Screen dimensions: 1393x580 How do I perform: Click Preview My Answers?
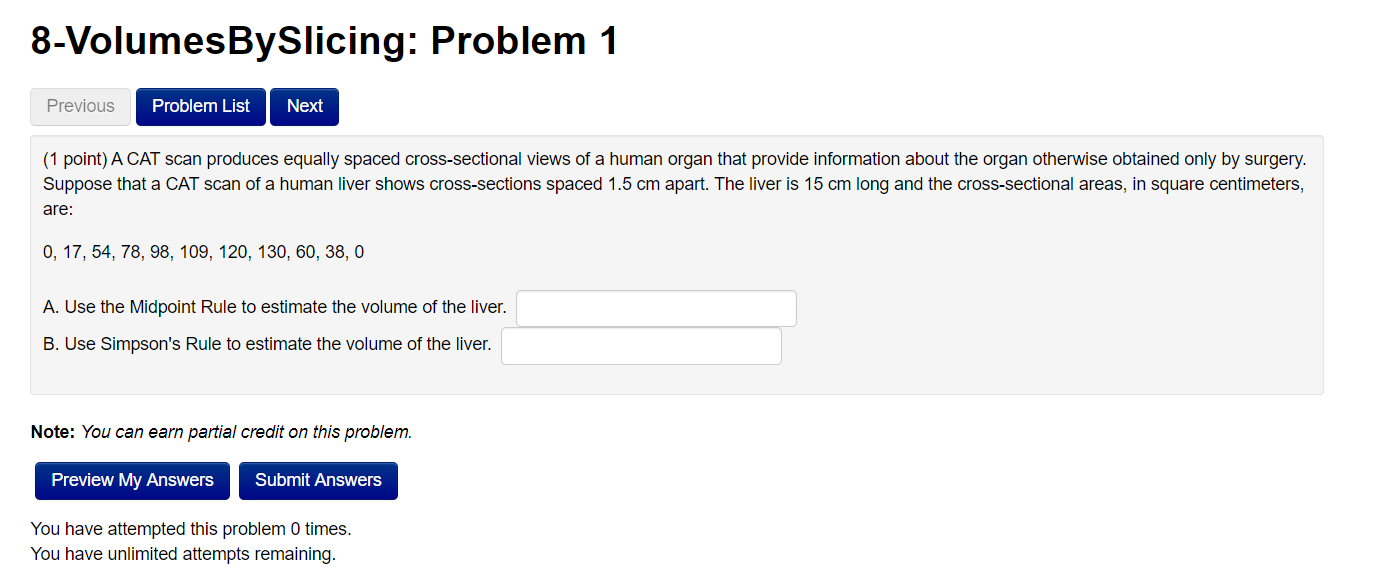click(131, 480)
